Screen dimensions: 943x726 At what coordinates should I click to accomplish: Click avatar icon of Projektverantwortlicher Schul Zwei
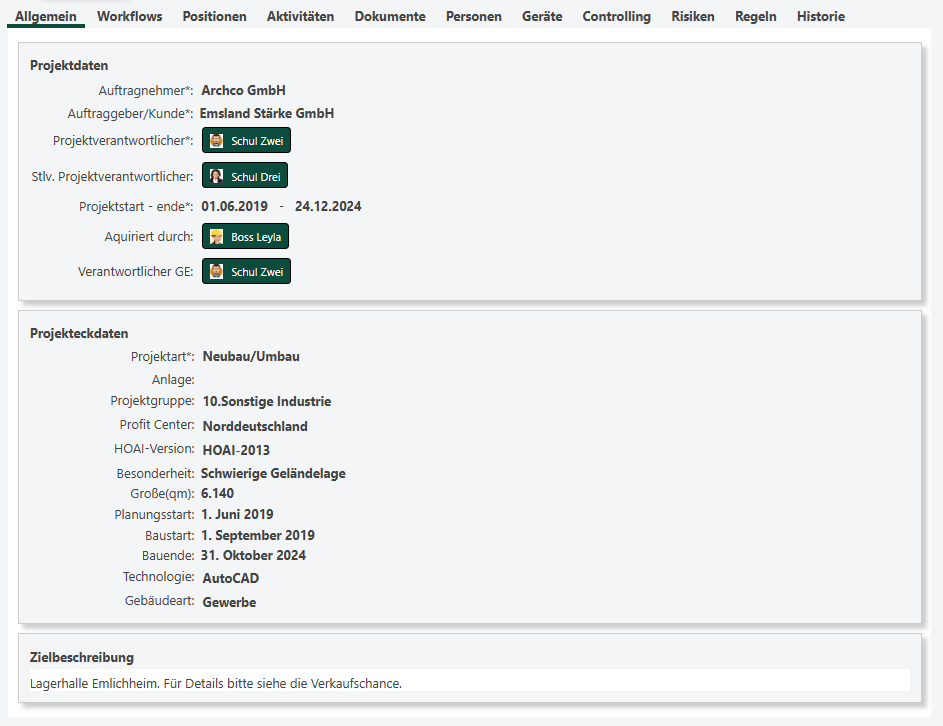[216, 141]
